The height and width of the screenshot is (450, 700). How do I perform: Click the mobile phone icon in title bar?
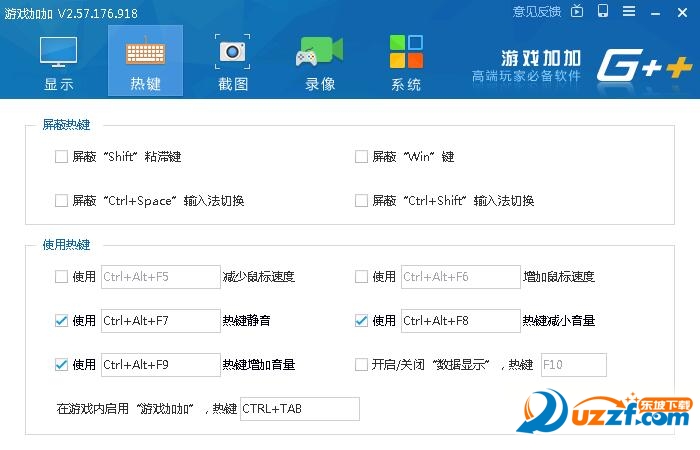603,11
